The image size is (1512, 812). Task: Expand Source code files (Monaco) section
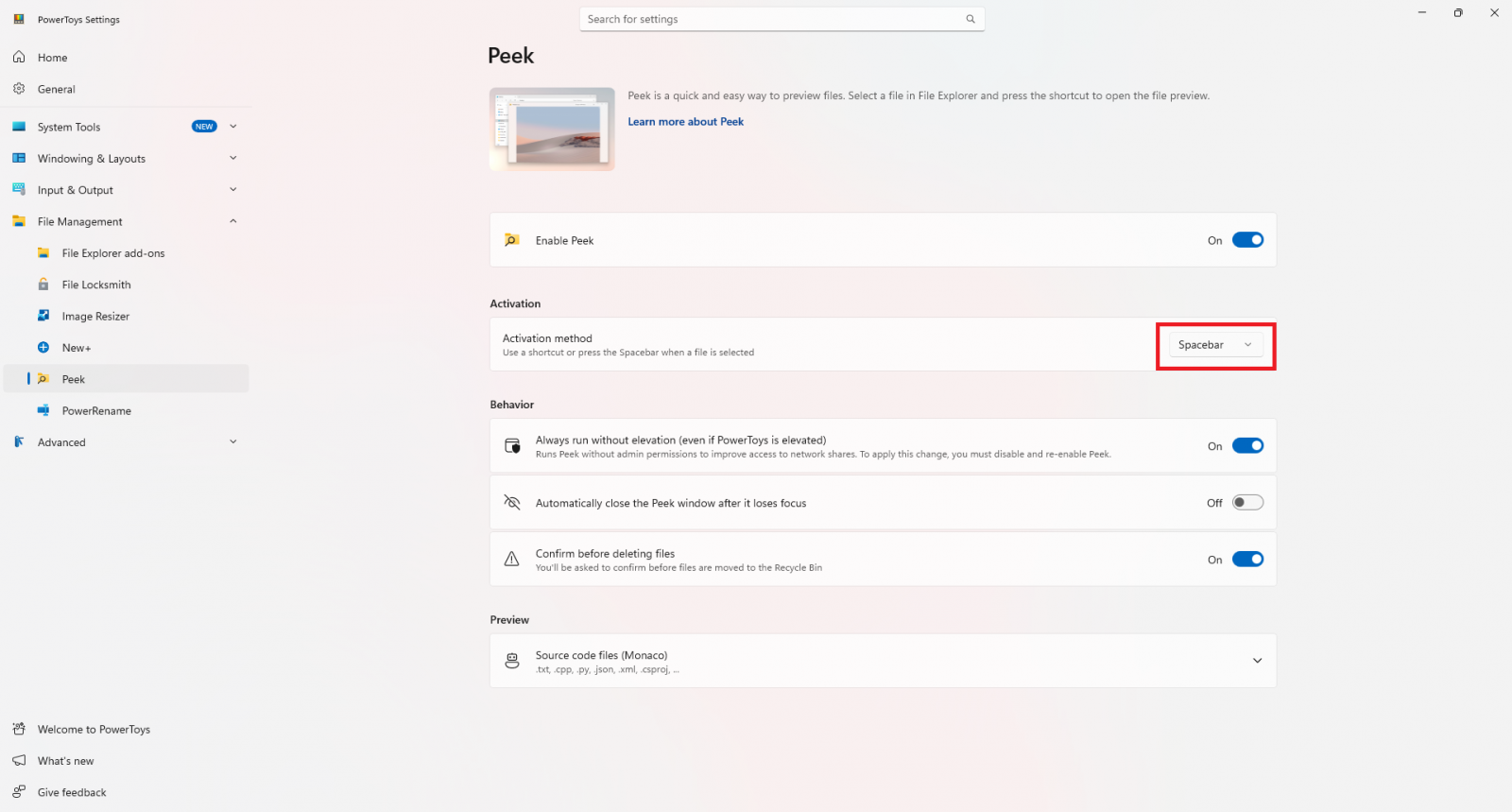[x=1257, y=661]
